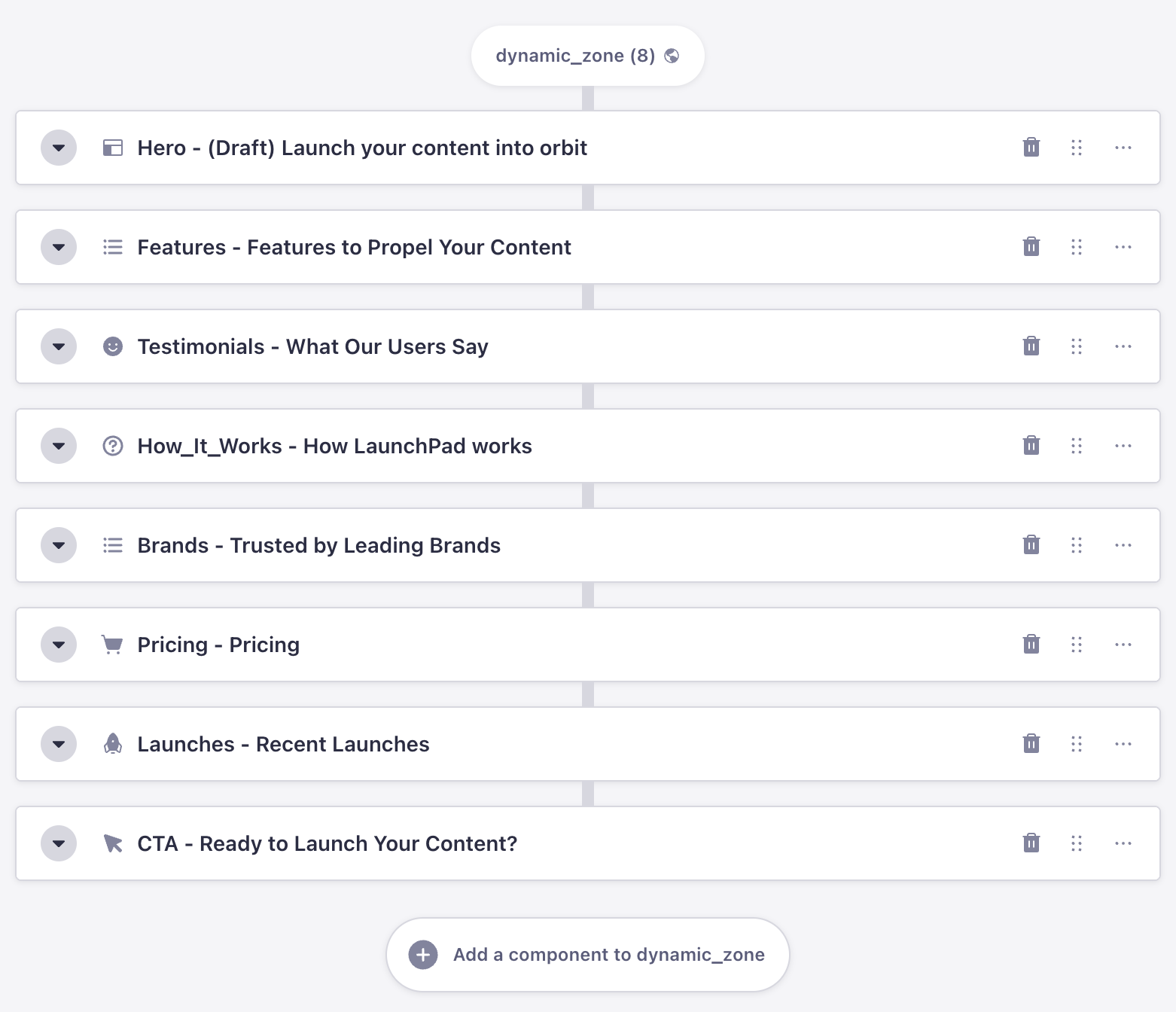Viewport: 1176px width, 1012px height.
Task: Click cursor icon on CTA component
Action: 113,843
